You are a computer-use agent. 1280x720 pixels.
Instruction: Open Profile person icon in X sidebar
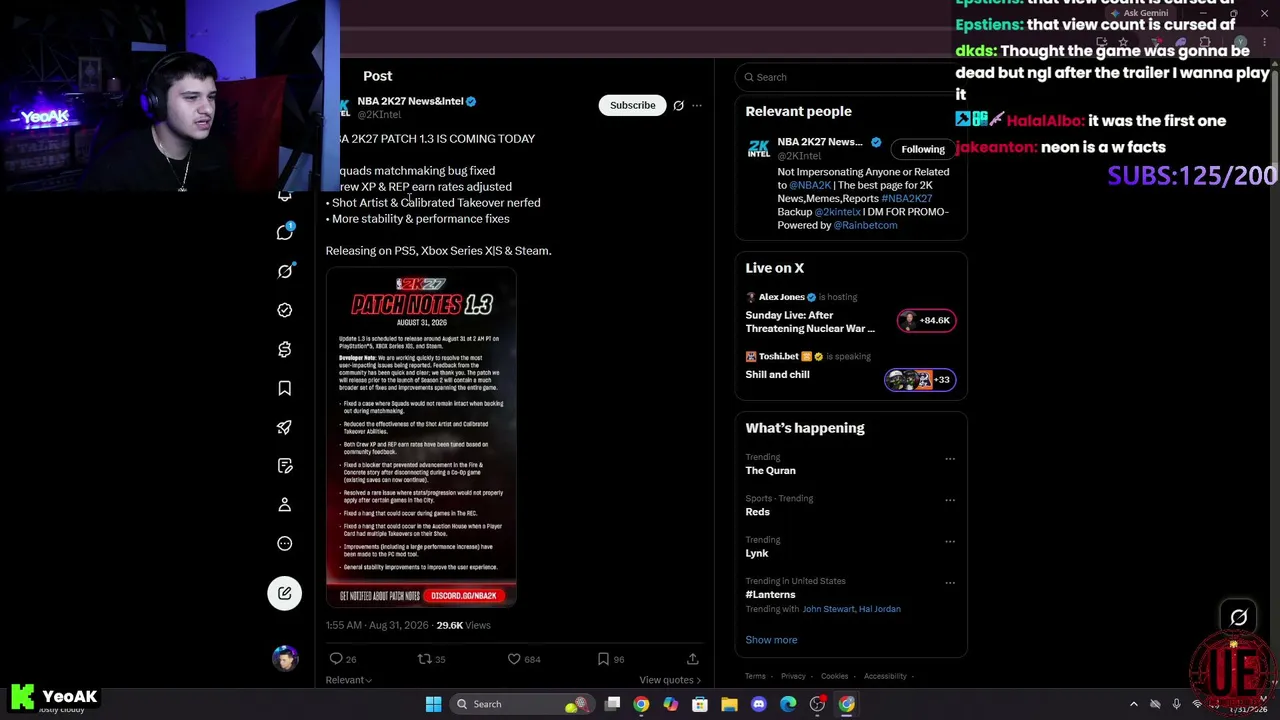[x=285, y=505]
